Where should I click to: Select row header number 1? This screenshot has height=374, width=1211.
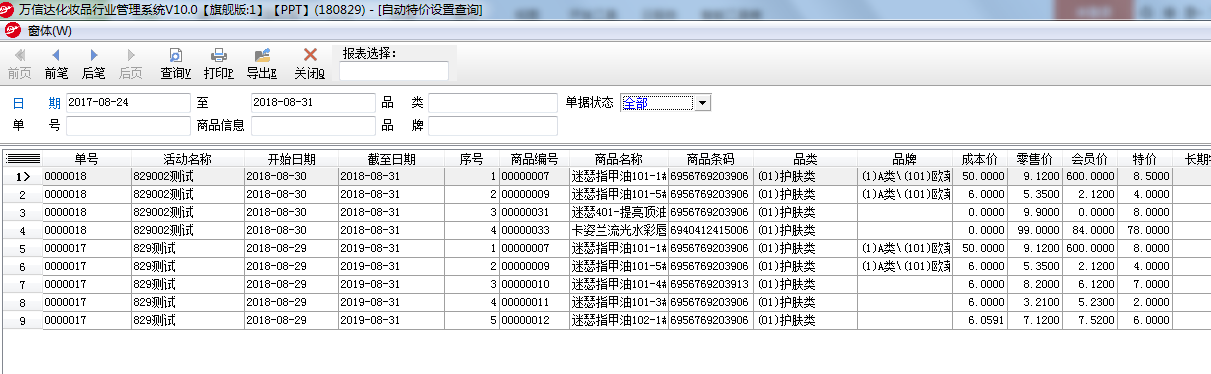pos(23,176)
